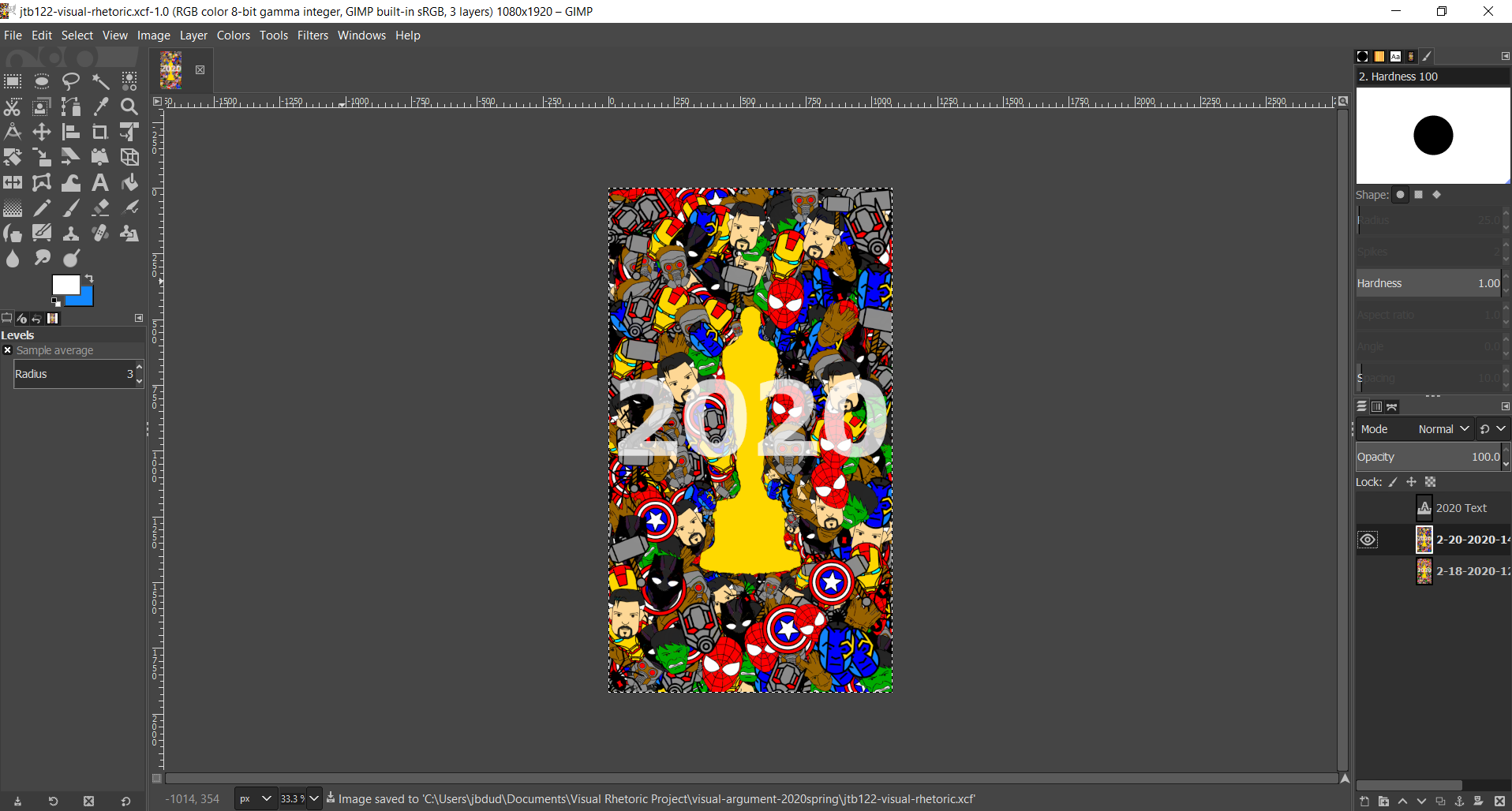Viewport: 1512px width, 811px height.
Task: Select the Text tool
Action: coord(100,182)
